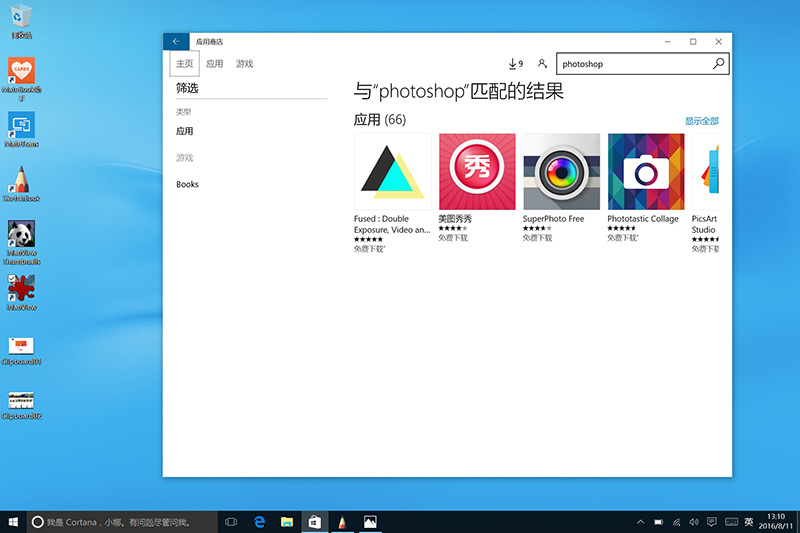Maximize the Store window
800x533 pixels.
point(693,42)
